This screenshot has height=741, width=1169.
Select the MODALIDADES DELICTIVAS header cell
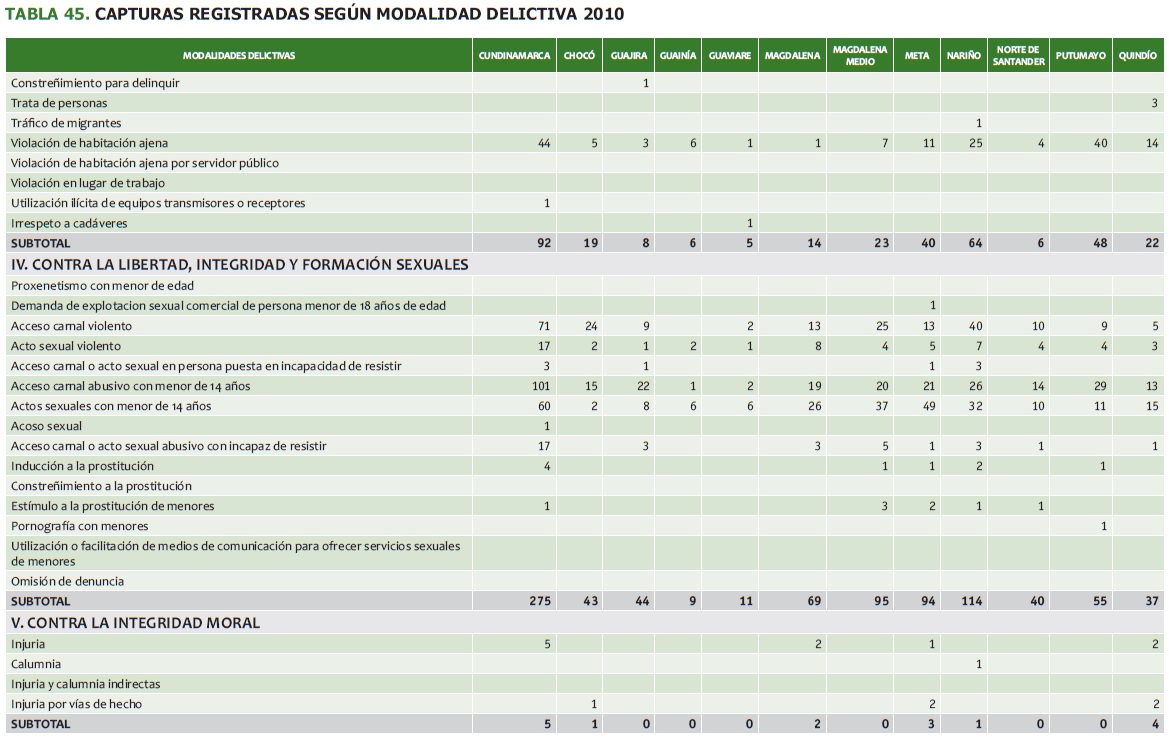(239, 56)
